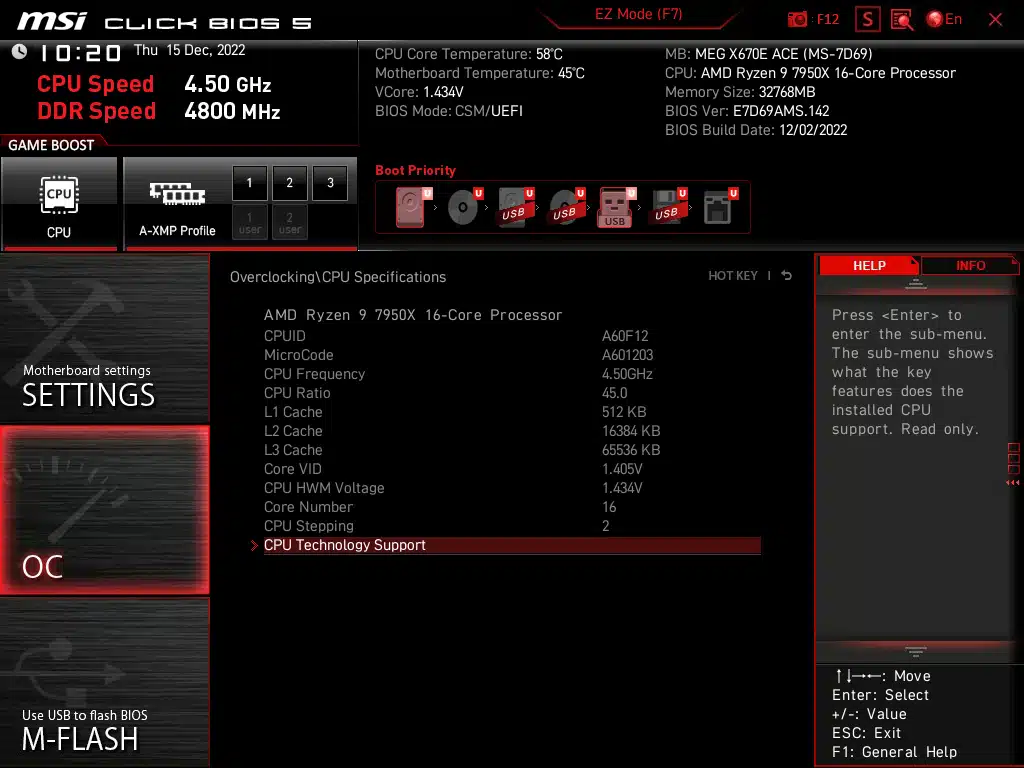The image size is (1024, 768).
Task: Select A-XMP profile 1
Action: tap(249, 183)
